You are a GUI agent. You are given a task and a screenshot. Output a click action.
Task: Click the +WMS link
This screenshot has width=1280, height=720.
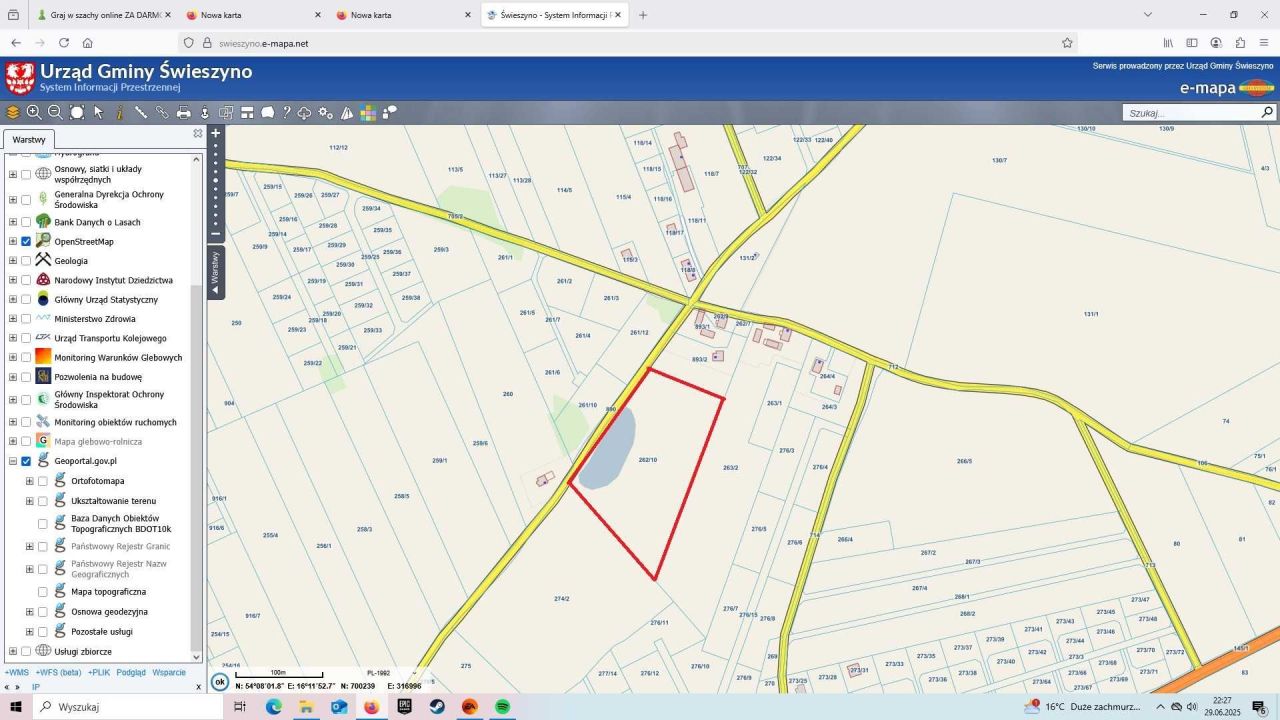17,673
